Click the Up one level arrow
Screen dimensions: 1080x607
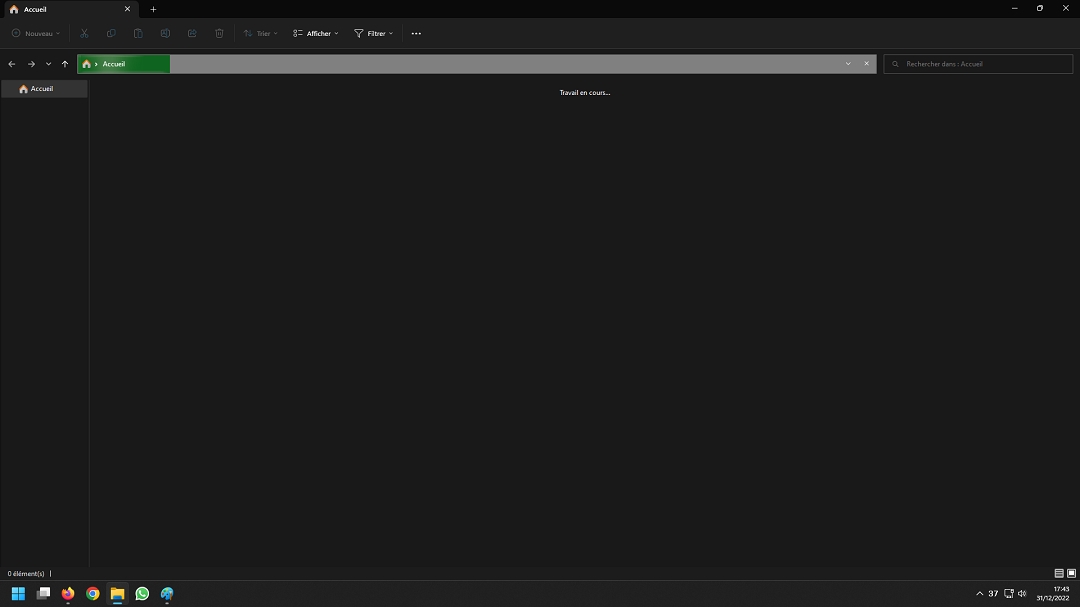click(64, 63)
